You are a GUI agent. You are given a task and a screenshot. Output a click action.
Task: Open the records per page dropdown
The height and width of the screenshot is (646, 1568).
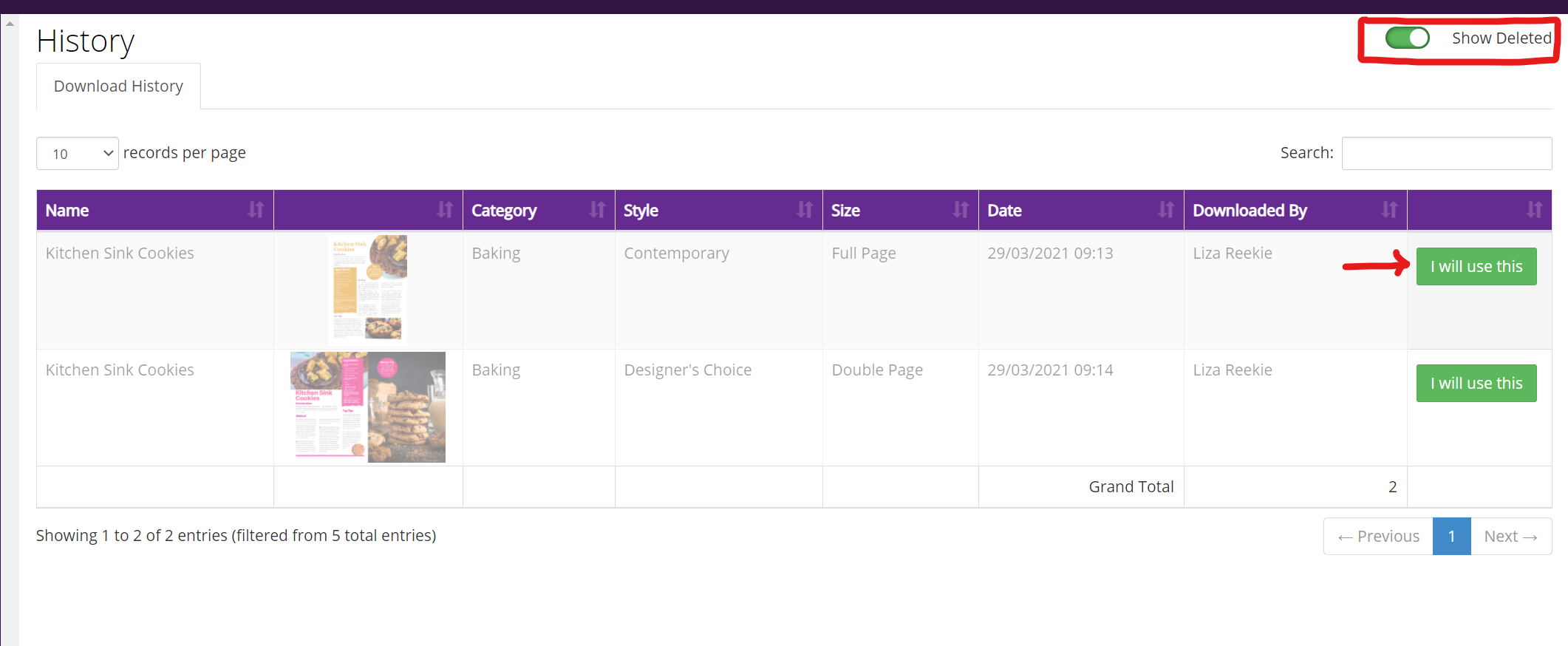(x=78, y=153)
